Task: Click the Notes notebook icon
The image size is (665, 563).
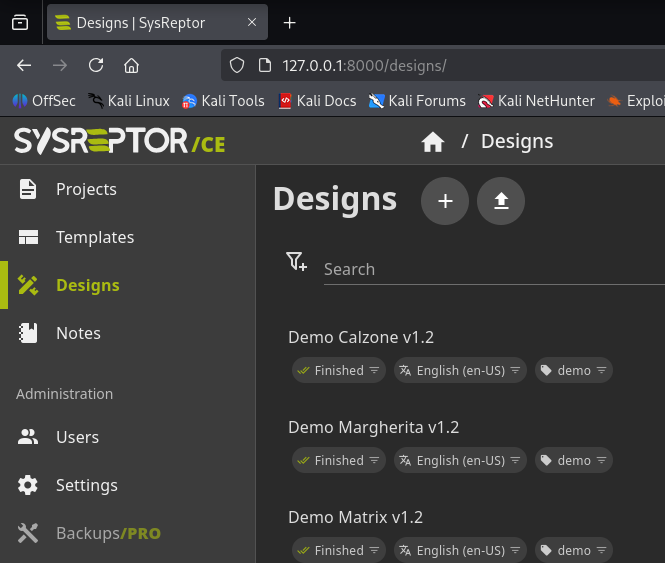Action: tap(28, 333)
